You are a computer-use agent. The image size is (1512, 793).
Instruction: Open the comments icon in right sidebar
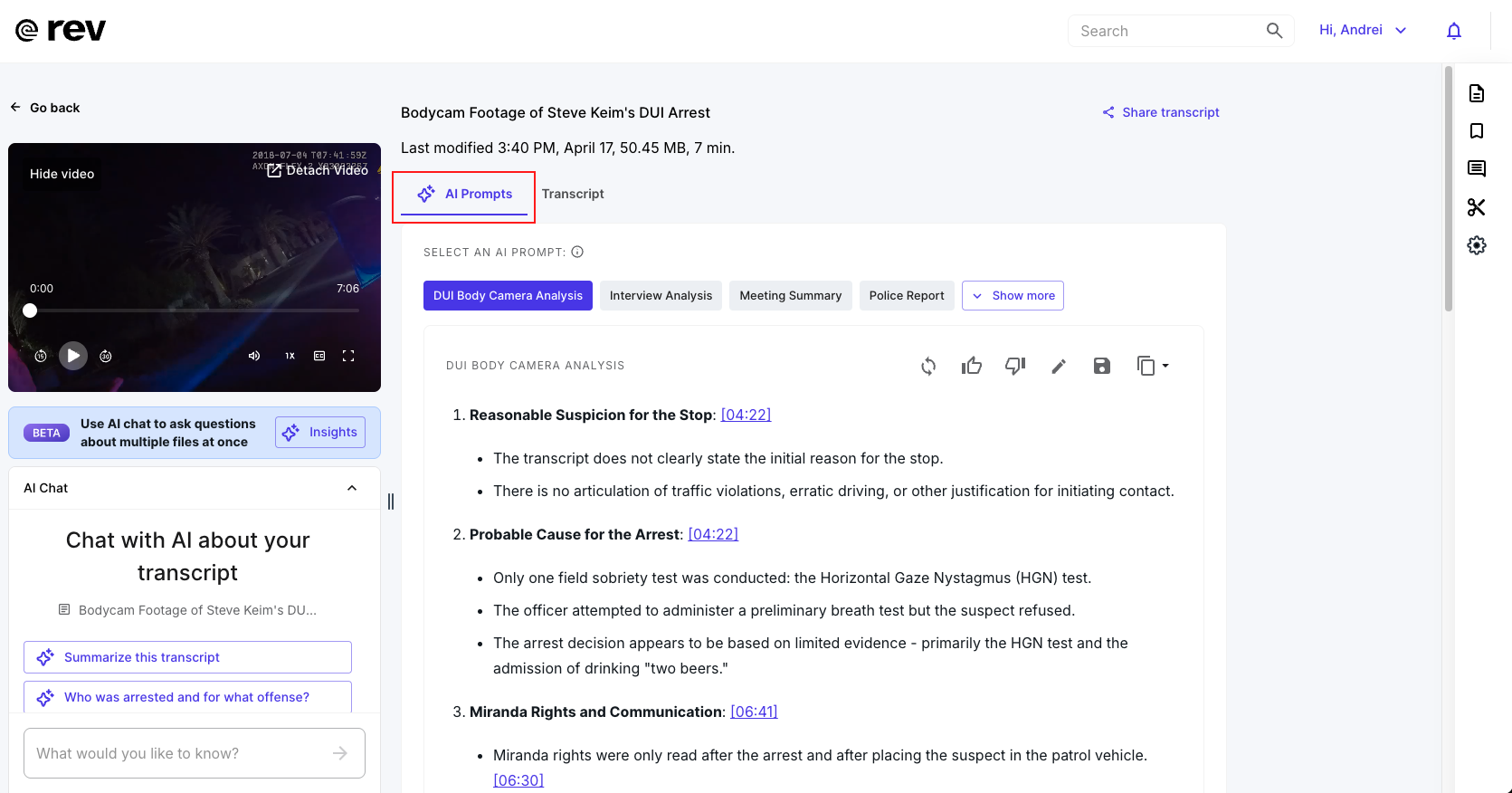pos(1477,169)
